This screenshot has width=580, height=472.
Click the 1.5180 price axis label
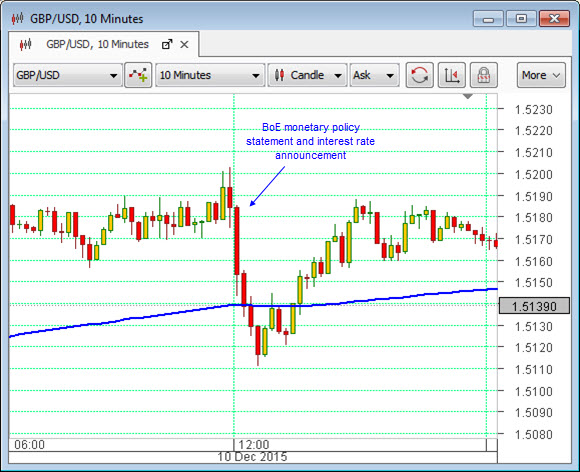coord(533,218)
